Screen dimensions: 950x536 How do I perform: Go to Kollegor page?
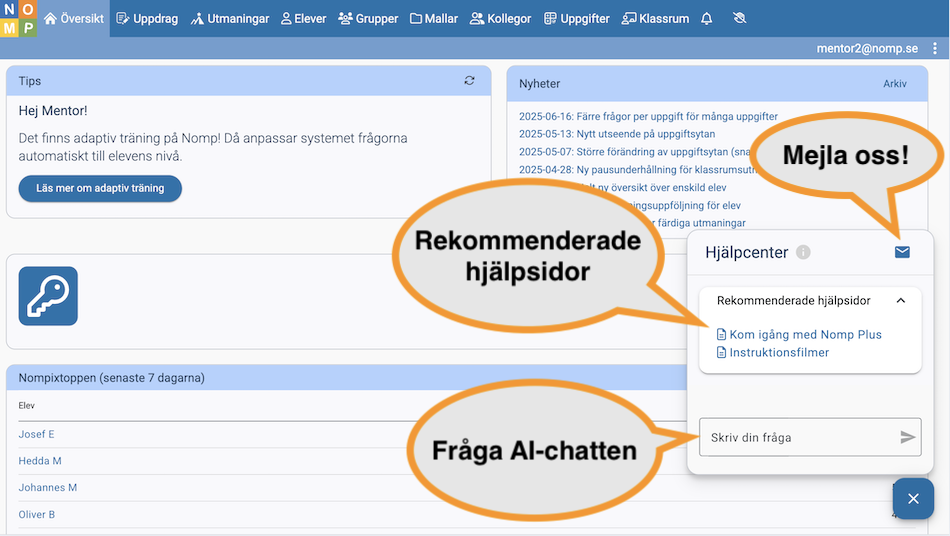pos(500,19)
